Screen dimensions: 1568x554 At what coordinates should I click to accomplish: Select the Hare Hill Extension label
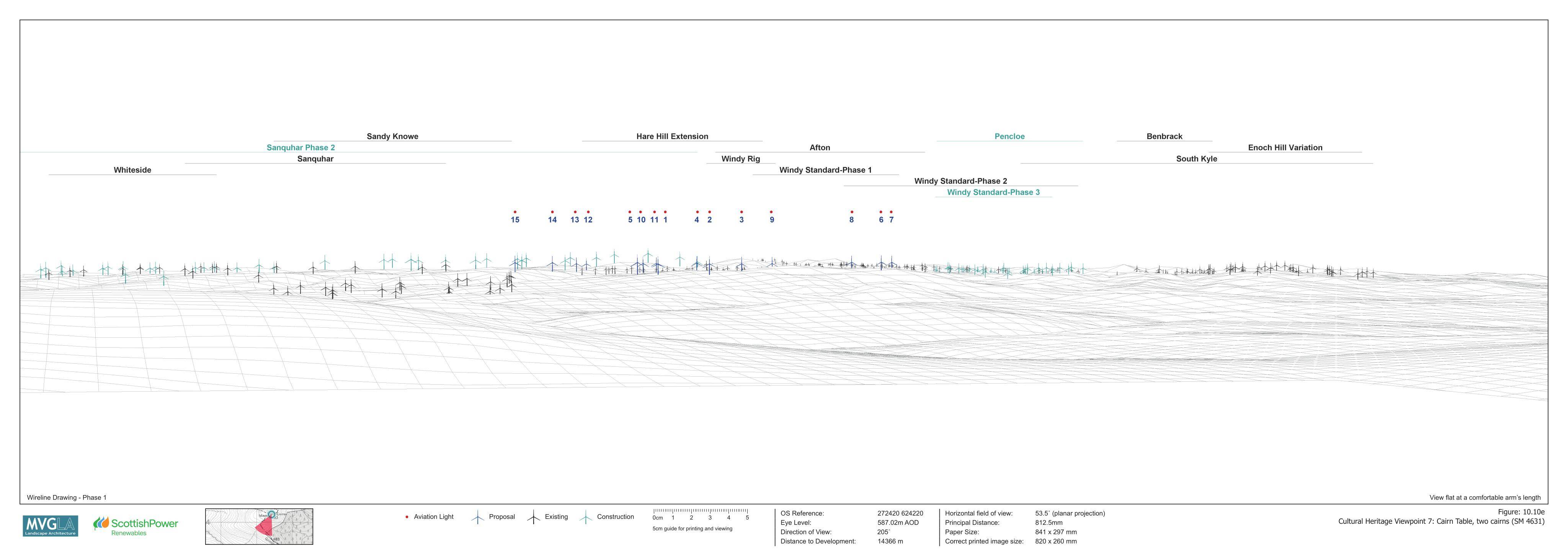coord(673,136)
